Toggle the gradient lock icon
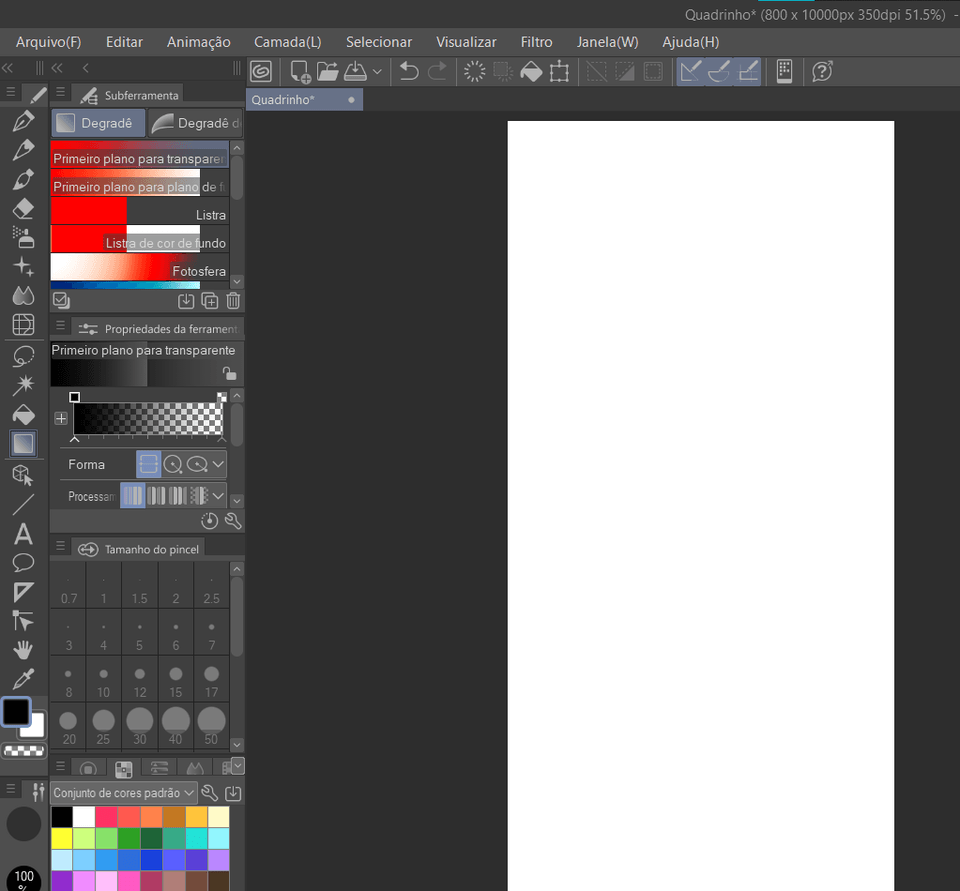This screenshot has width=960, height=891. coord(230,373)
